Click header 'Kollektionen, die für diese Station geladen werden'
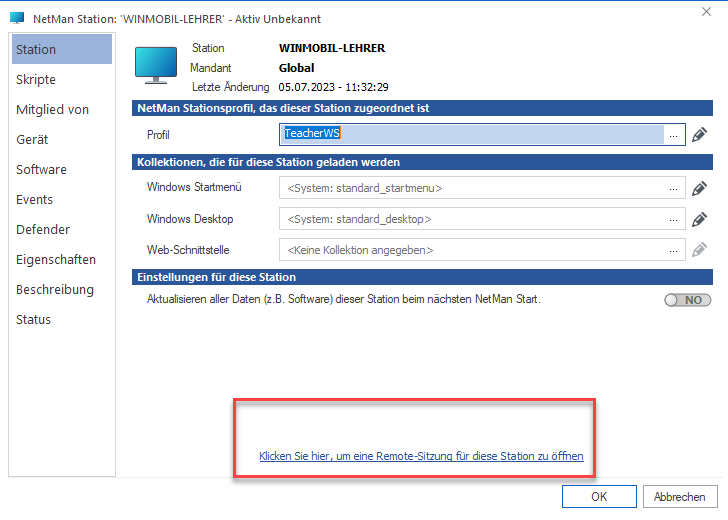 tap(422, 162)
